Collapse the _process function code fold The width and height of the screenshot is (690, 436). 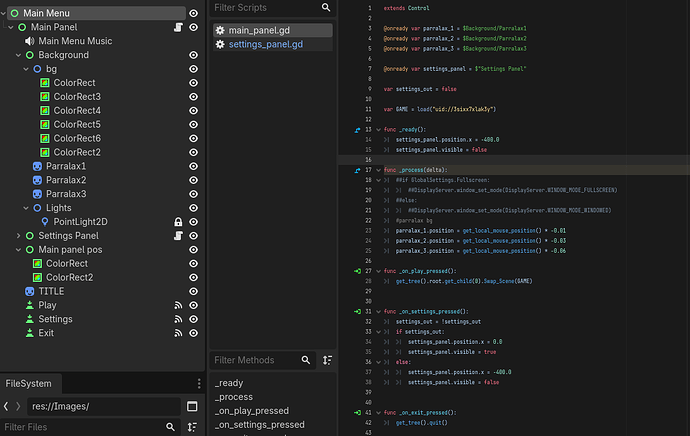377,170
